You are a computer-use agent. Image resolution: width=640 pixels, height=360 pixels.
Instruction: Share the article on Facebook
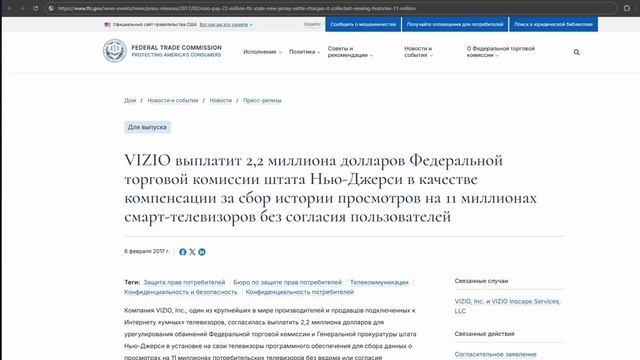[182, 252]
